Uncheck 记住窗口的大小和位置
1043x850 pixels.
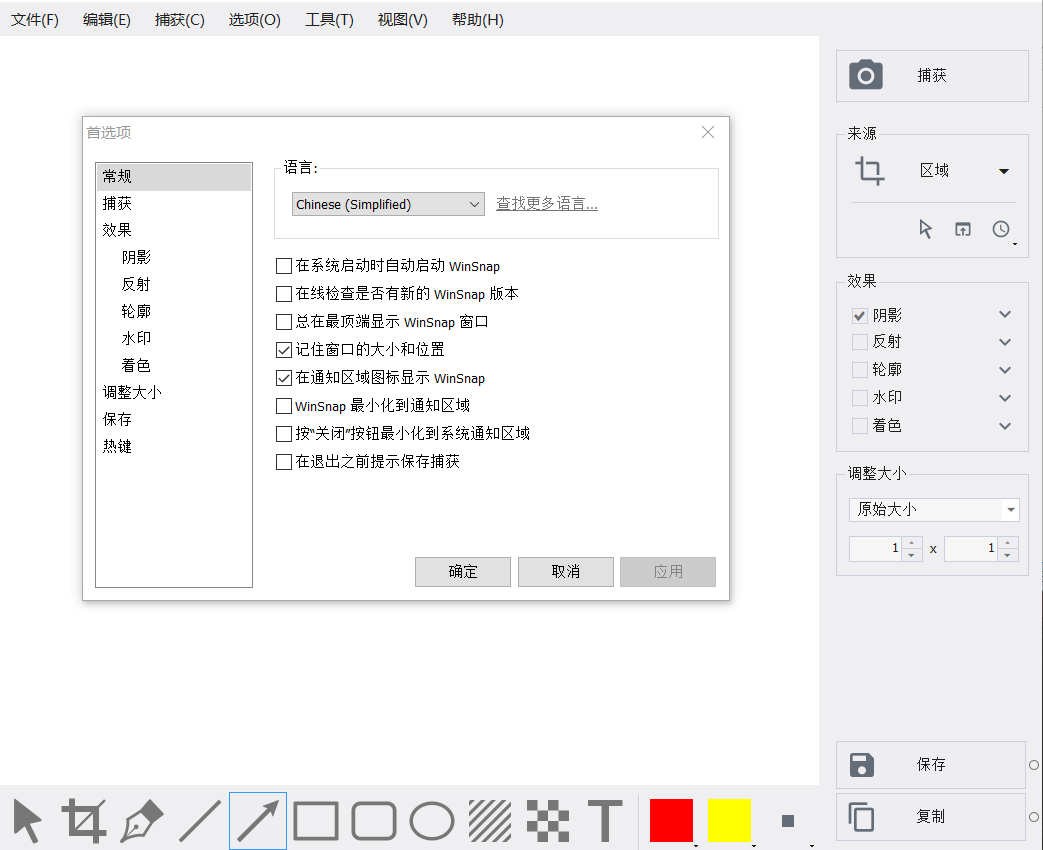point(283,350)
